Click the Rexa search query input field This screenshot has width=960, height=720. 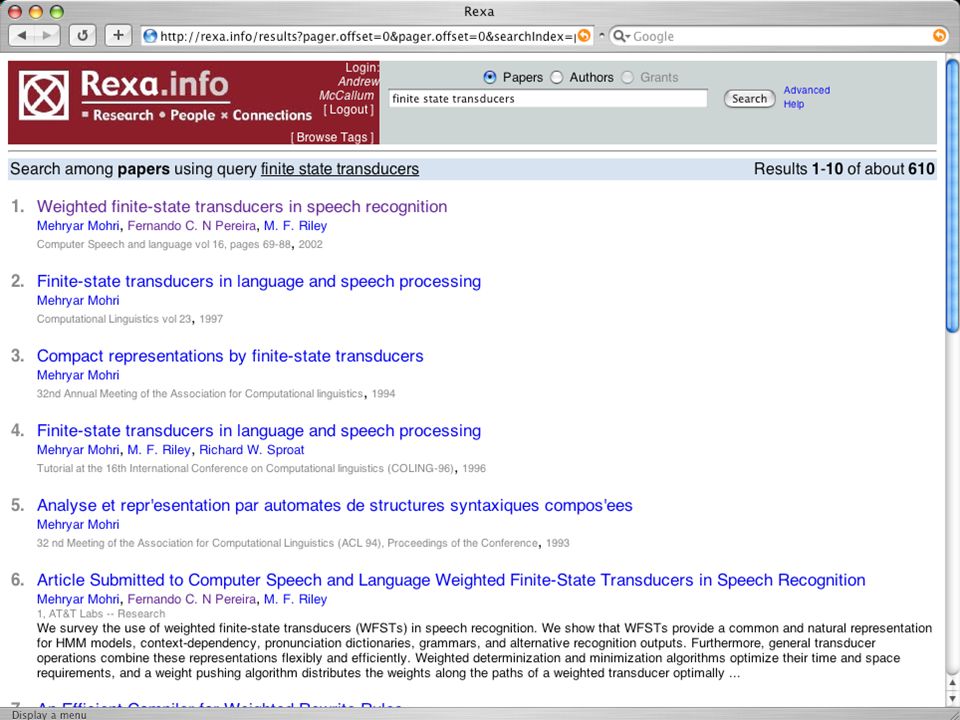[548, 99]
